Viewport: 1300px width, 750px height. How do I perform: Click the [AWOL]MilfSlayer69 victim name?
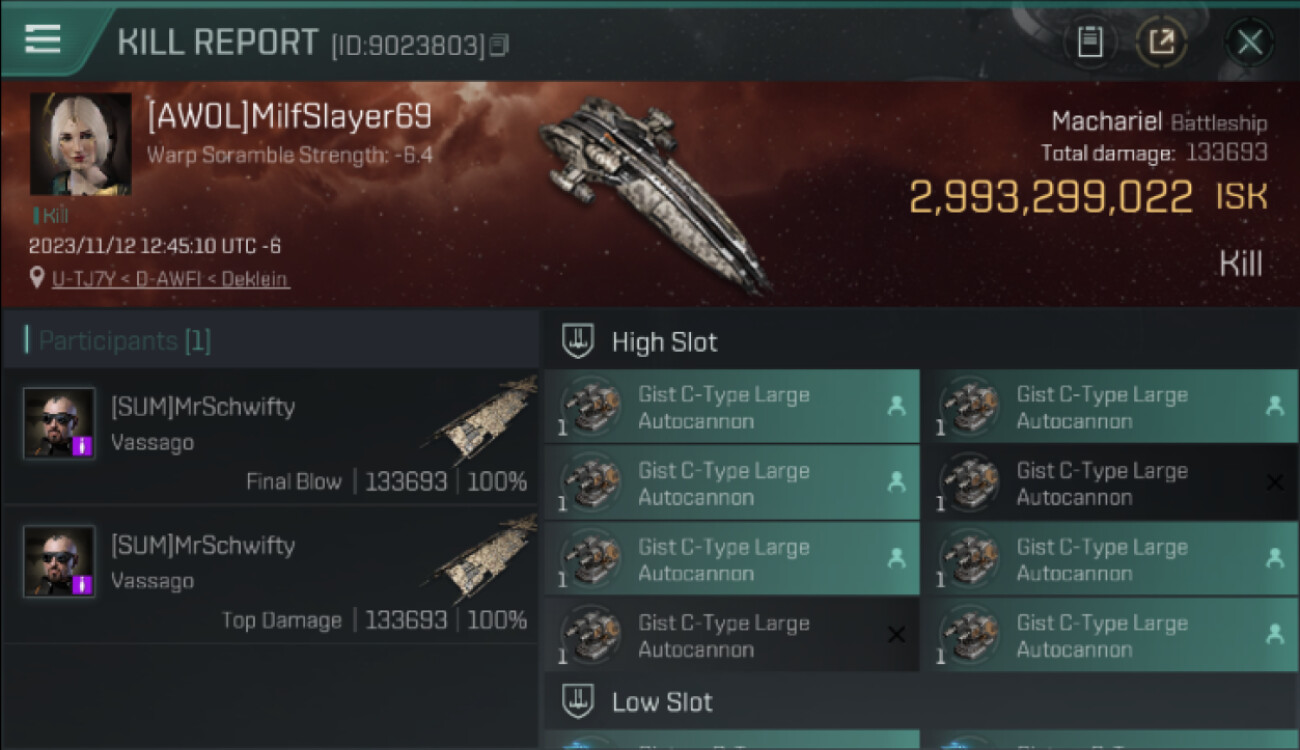pyautogui.click(x=289, y=117)
